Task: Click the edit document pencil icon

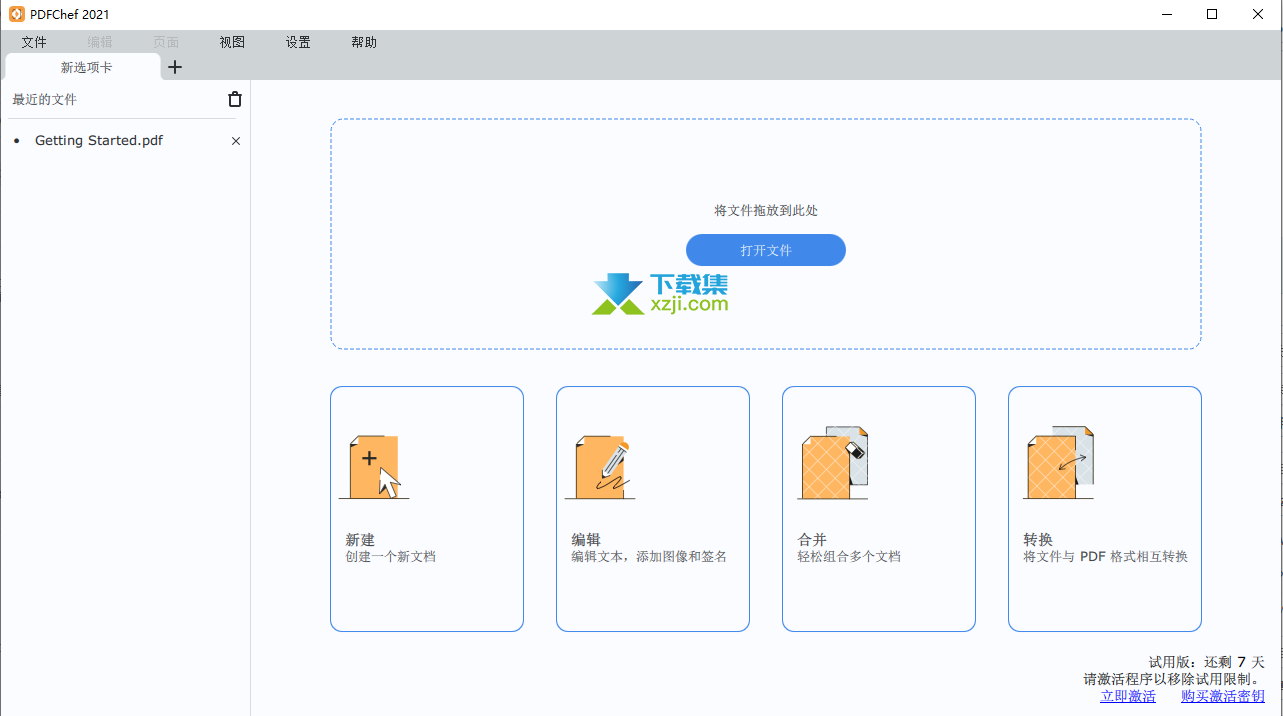Action: 601,466
